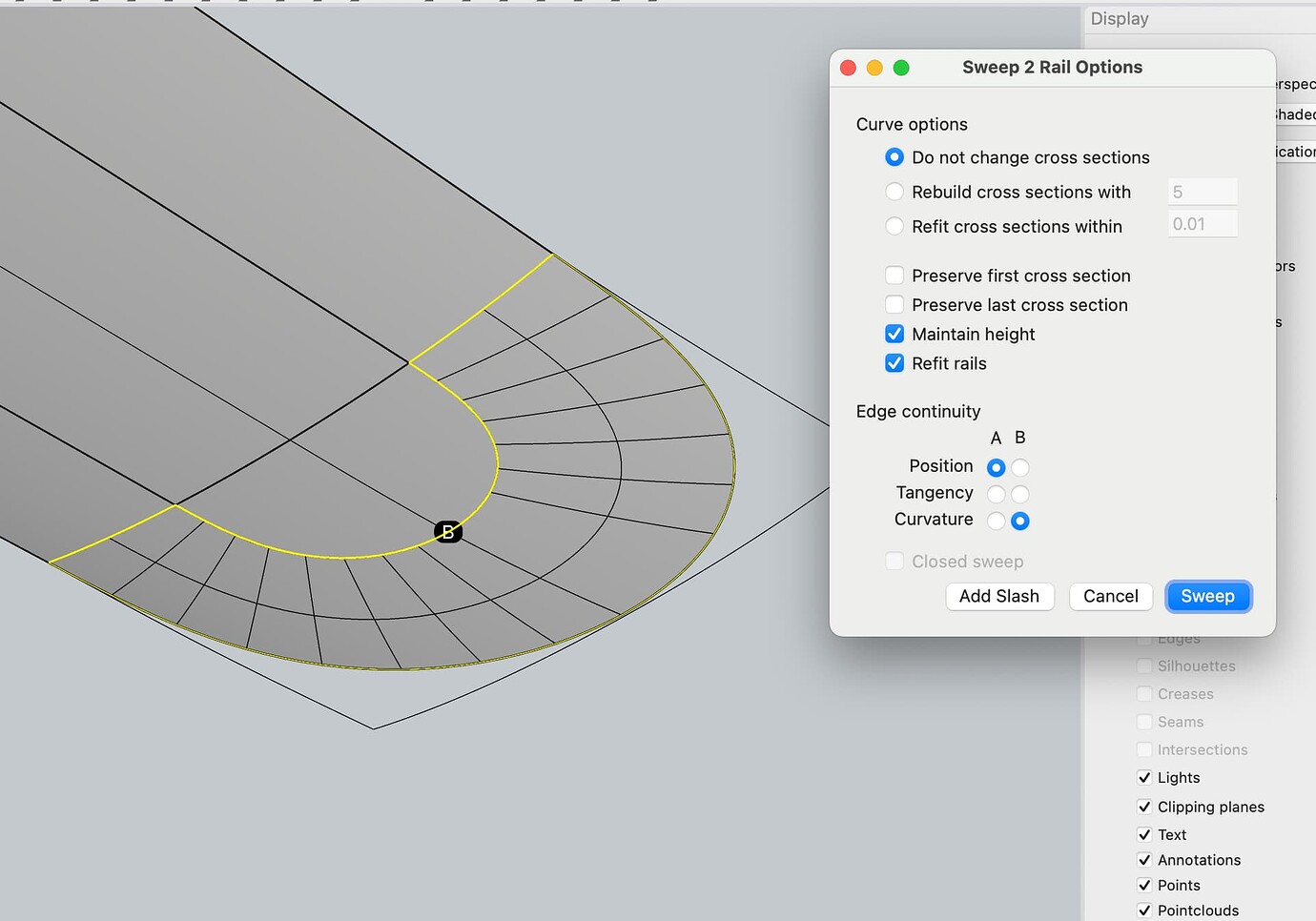Uncheck Lights in the Display panel
This screenshot has width=1316, height=921.
click(x=1143, y=777)
